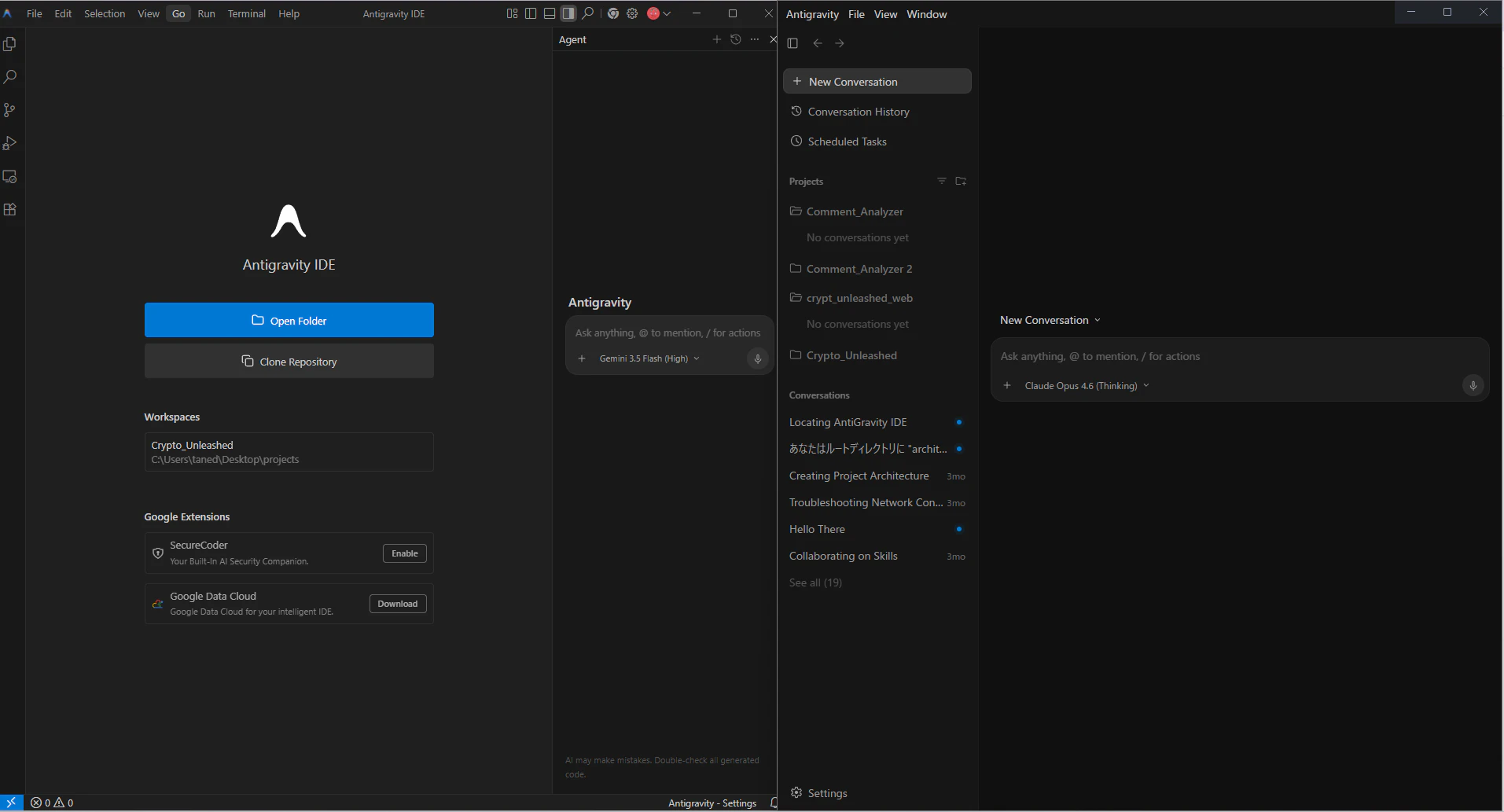Open the Source Control view
This screenshot has height=812, width=1504.
point(10,110)
